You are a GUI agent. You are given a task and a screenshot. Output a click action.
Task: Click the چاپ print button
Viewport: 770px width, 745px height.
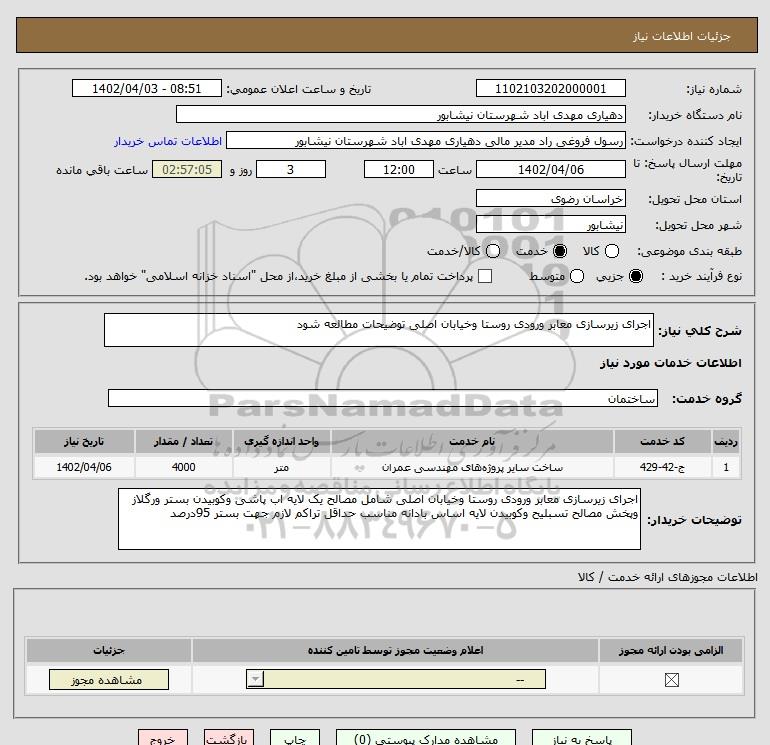[x=295, y=738]
